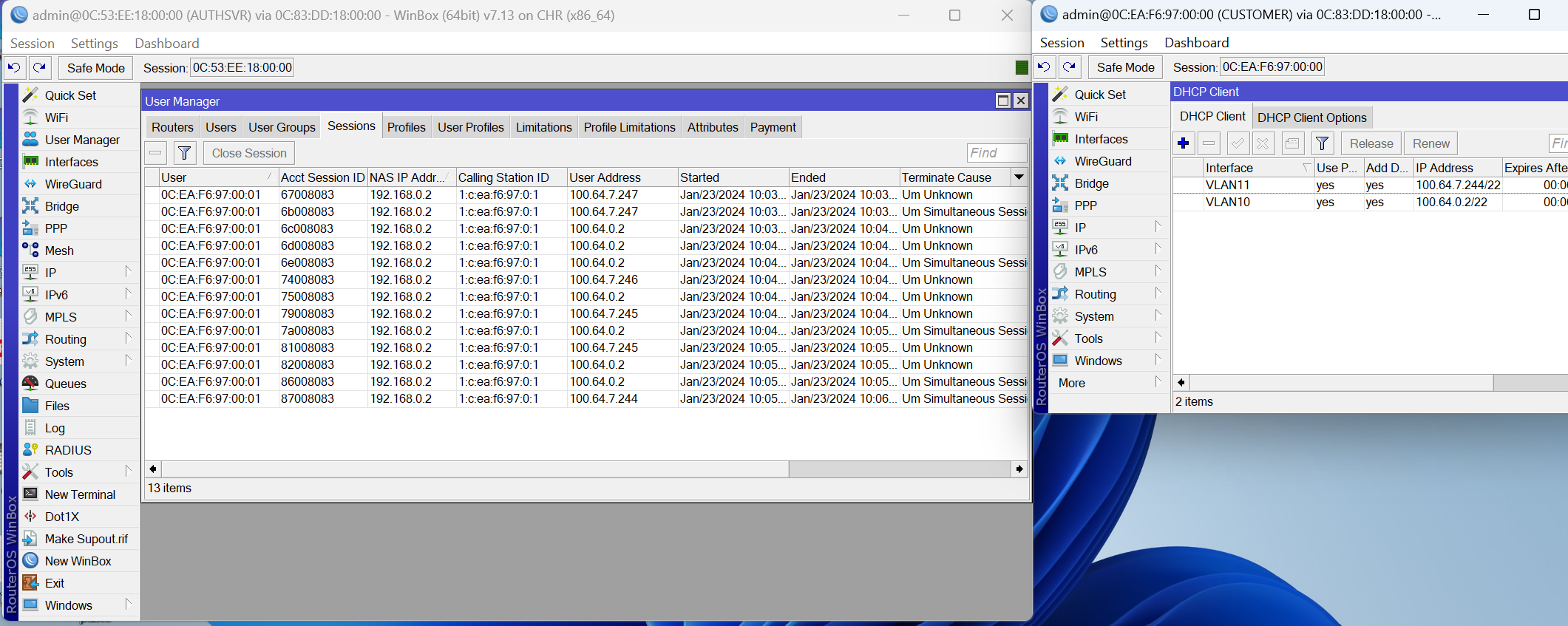
Task: Click the right arrow of the Sessions horizontal scrollbar
Action: (1019, 469)
